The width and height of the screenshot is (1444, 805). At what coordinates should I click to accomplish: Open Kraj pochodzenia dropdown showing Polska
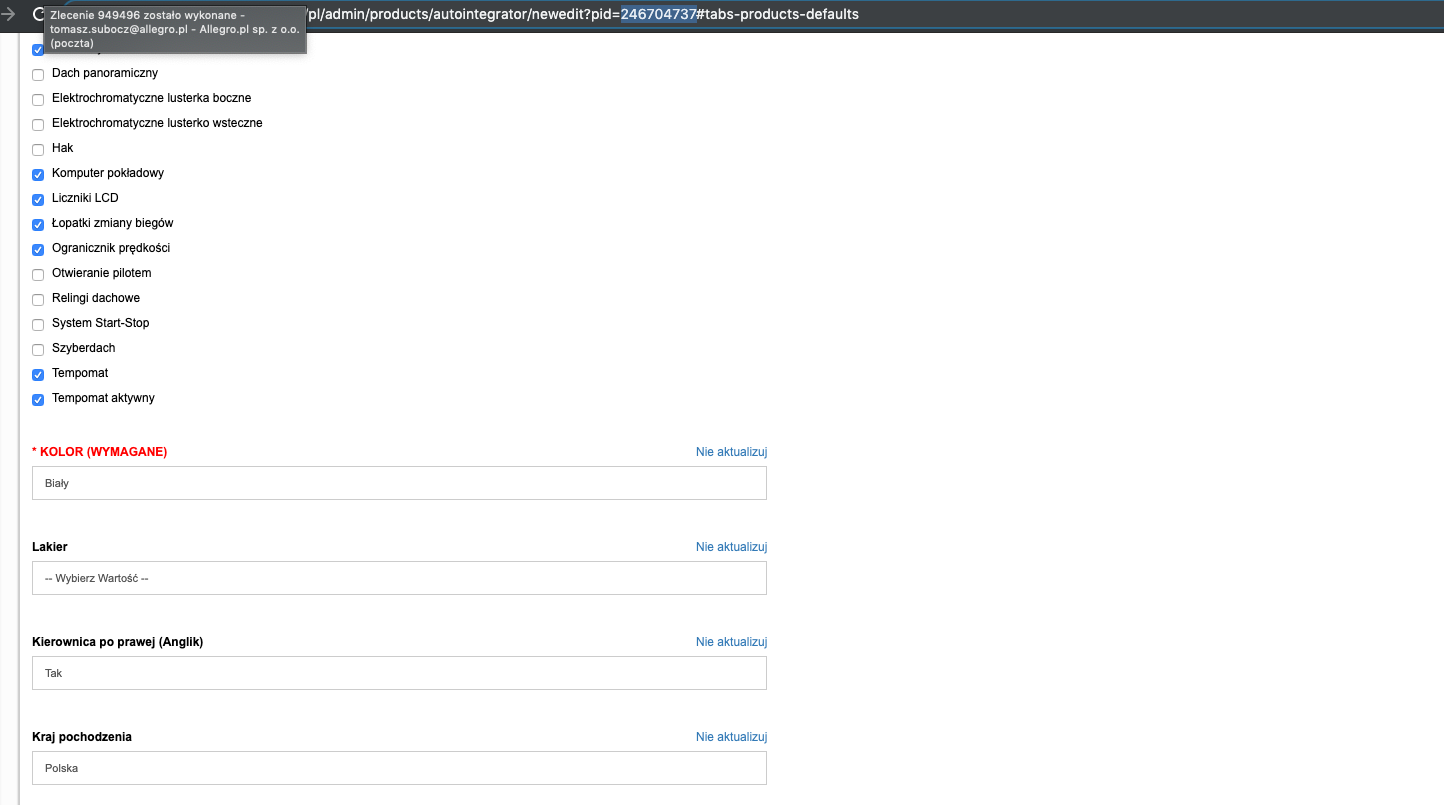[399, 768]
